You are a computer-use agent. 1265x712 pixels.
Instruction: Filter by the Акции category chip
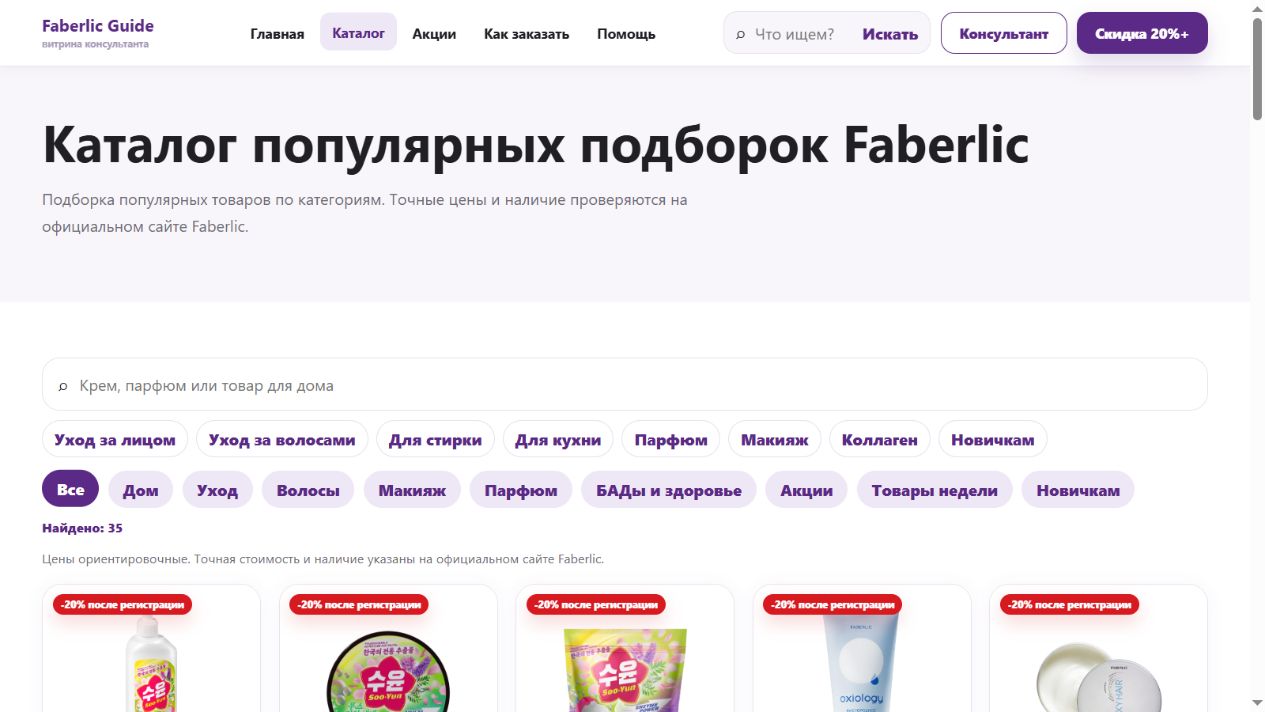click(807, 490)
